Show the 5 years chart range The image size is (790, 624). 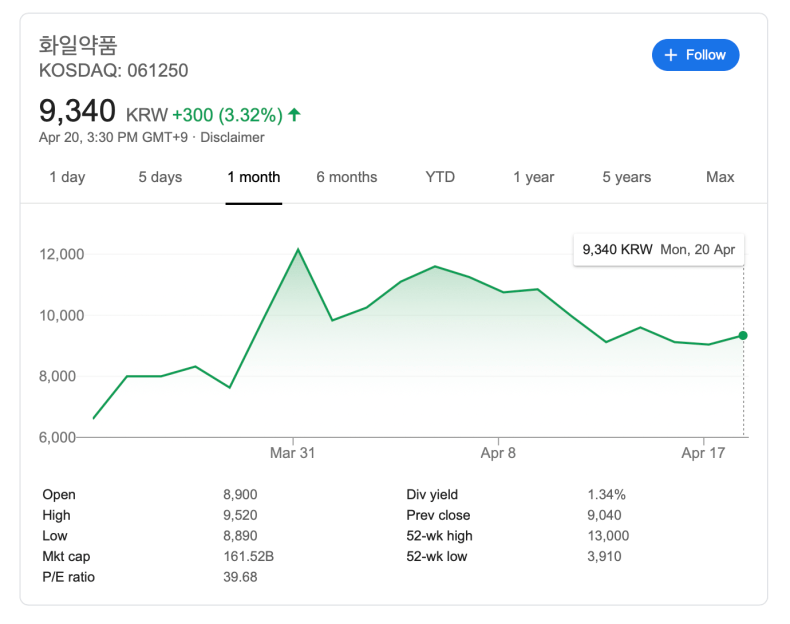(x=627, y=177)
